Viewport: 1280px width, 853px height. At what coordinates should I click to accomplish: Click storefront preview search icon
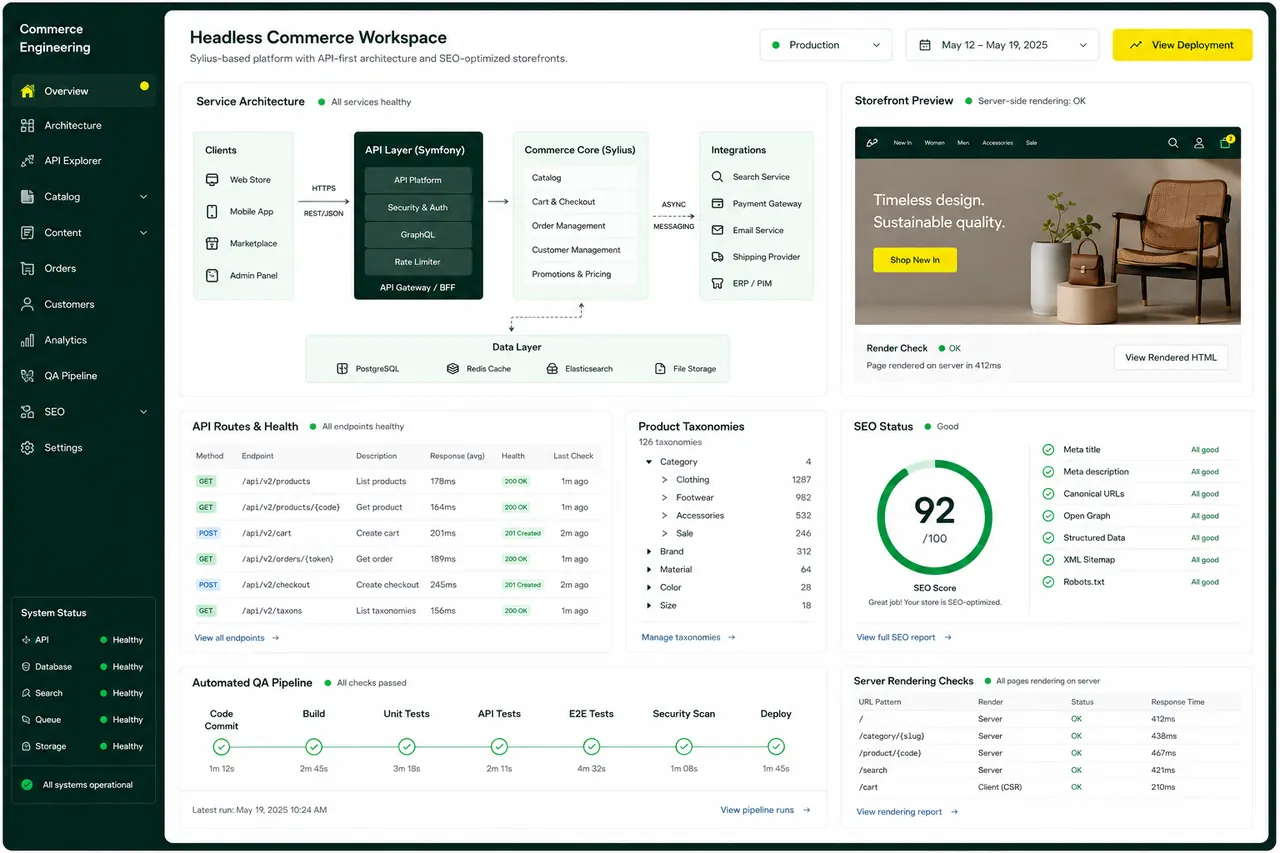(1173, 143)
